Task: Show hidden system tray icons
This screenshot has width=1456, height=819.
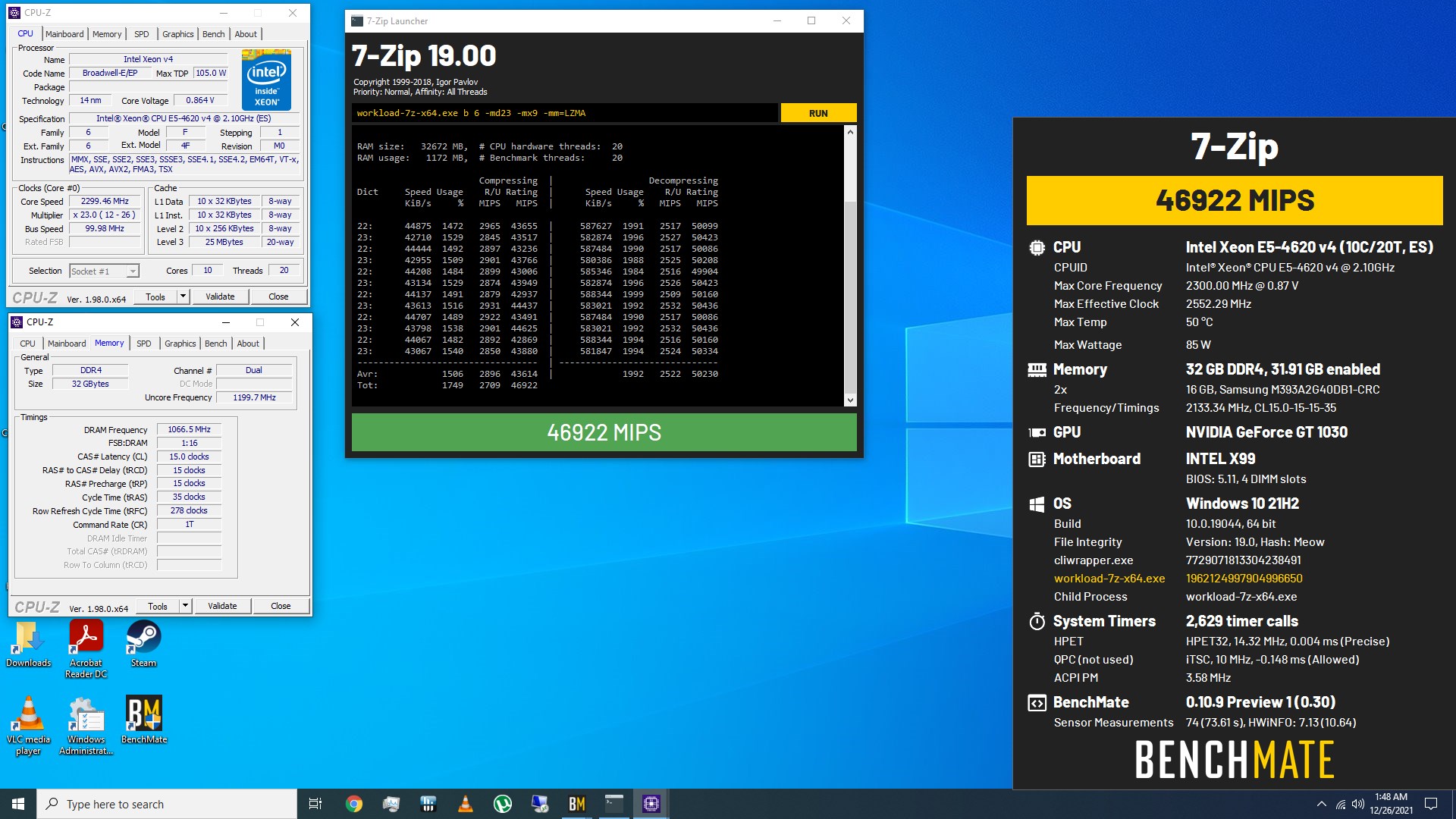Action: point(1322,804)
